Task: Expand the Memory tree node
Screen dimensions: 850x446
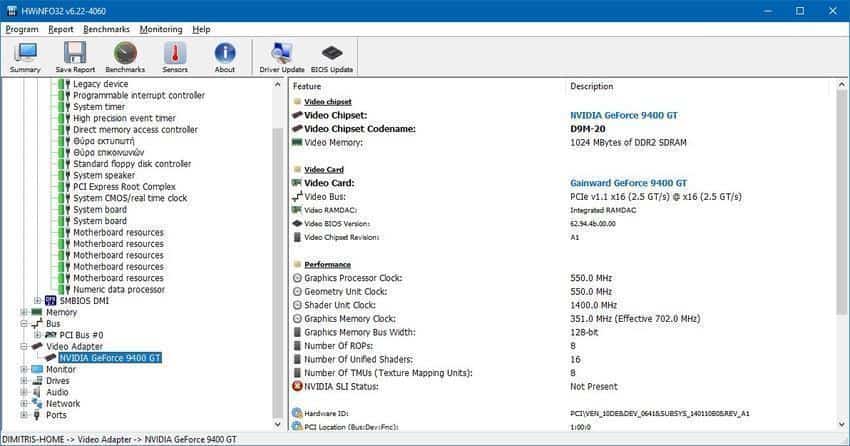Action: 24,312
